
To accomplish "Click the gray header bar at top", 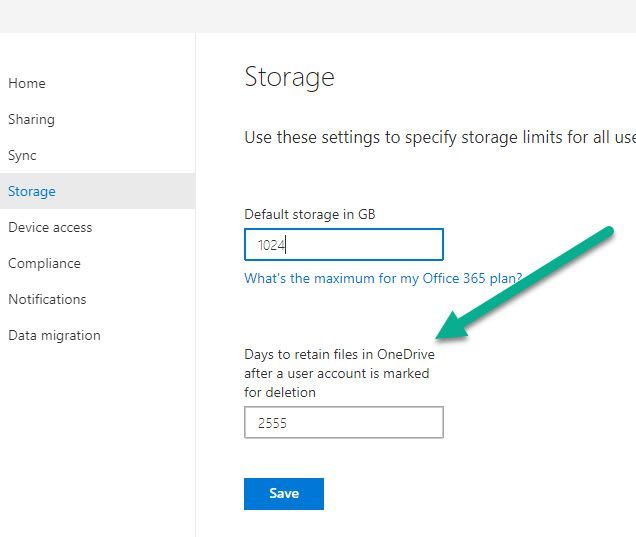I will [318, 16].
